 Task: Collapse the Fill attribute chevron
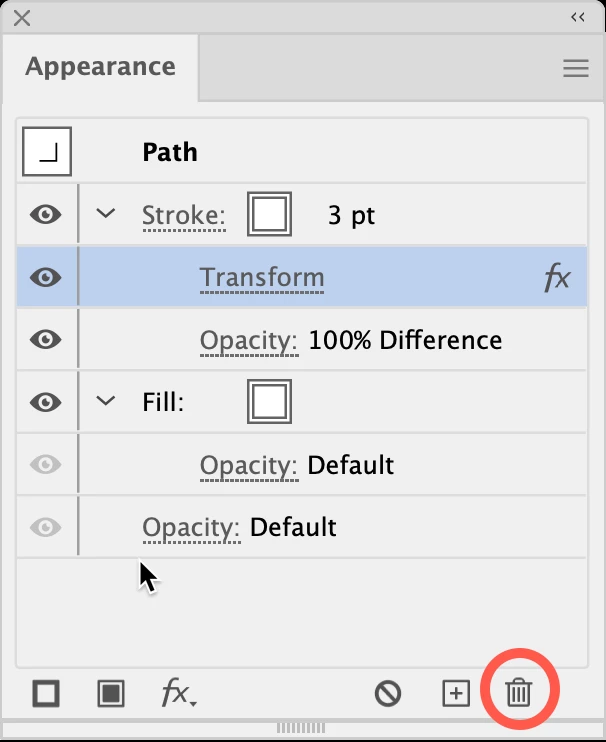[105, 401]
